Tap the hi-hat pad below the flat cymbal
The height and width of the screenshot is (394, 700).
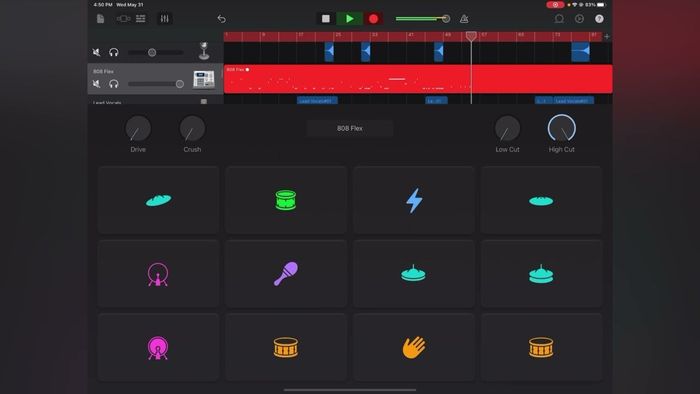coord(541,274)
